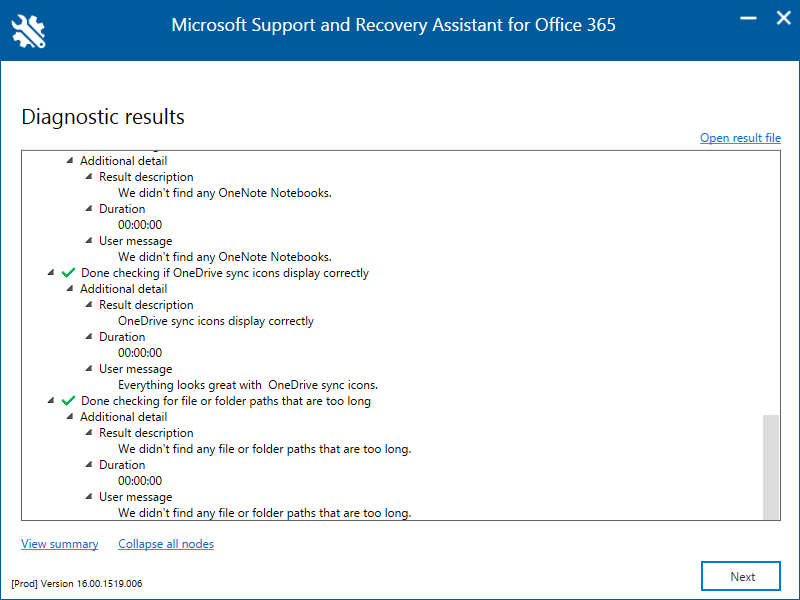Click green checkmark beside file paths too long check
The height and width of the screenshot is (600, 800).
(x=68, y=401)
